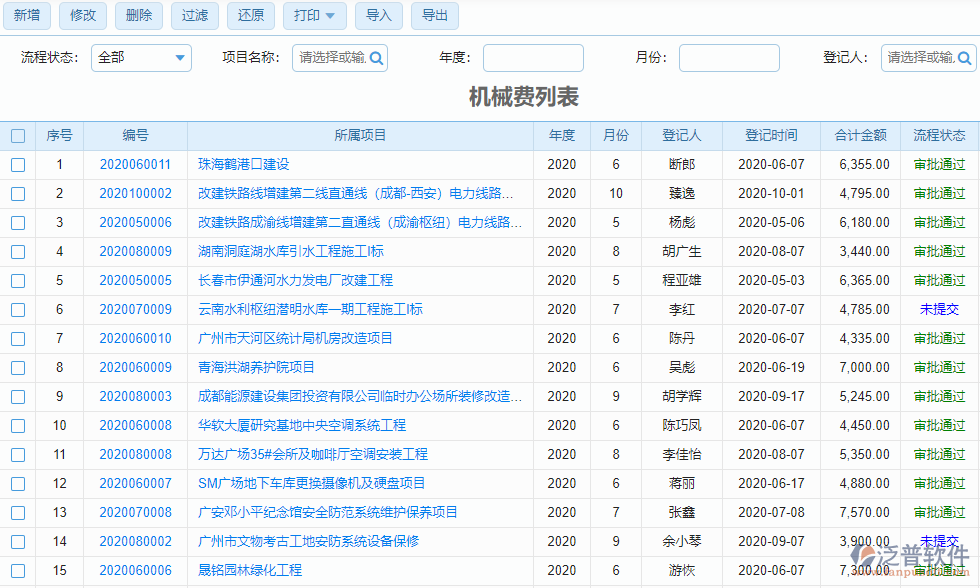980x588 pixels.
Task: Open the 打印 dropdown arrow
Action: click(x=331, y=16)
